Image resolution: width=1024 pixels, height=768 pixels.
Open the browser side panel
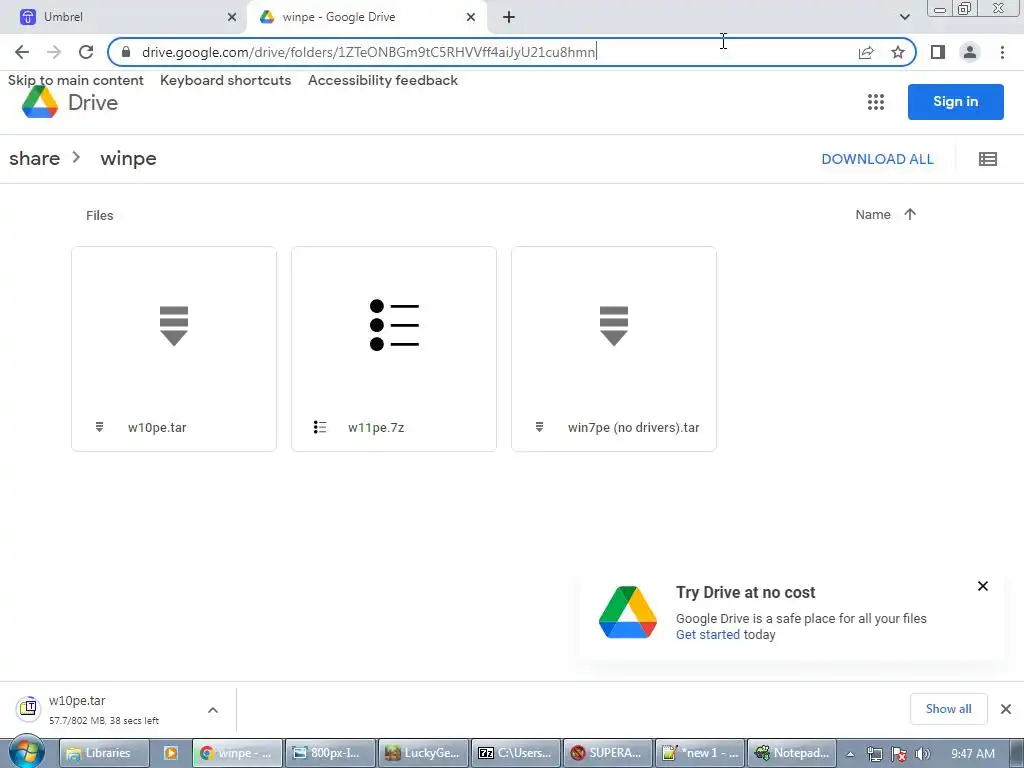click(x=938, y=52)
